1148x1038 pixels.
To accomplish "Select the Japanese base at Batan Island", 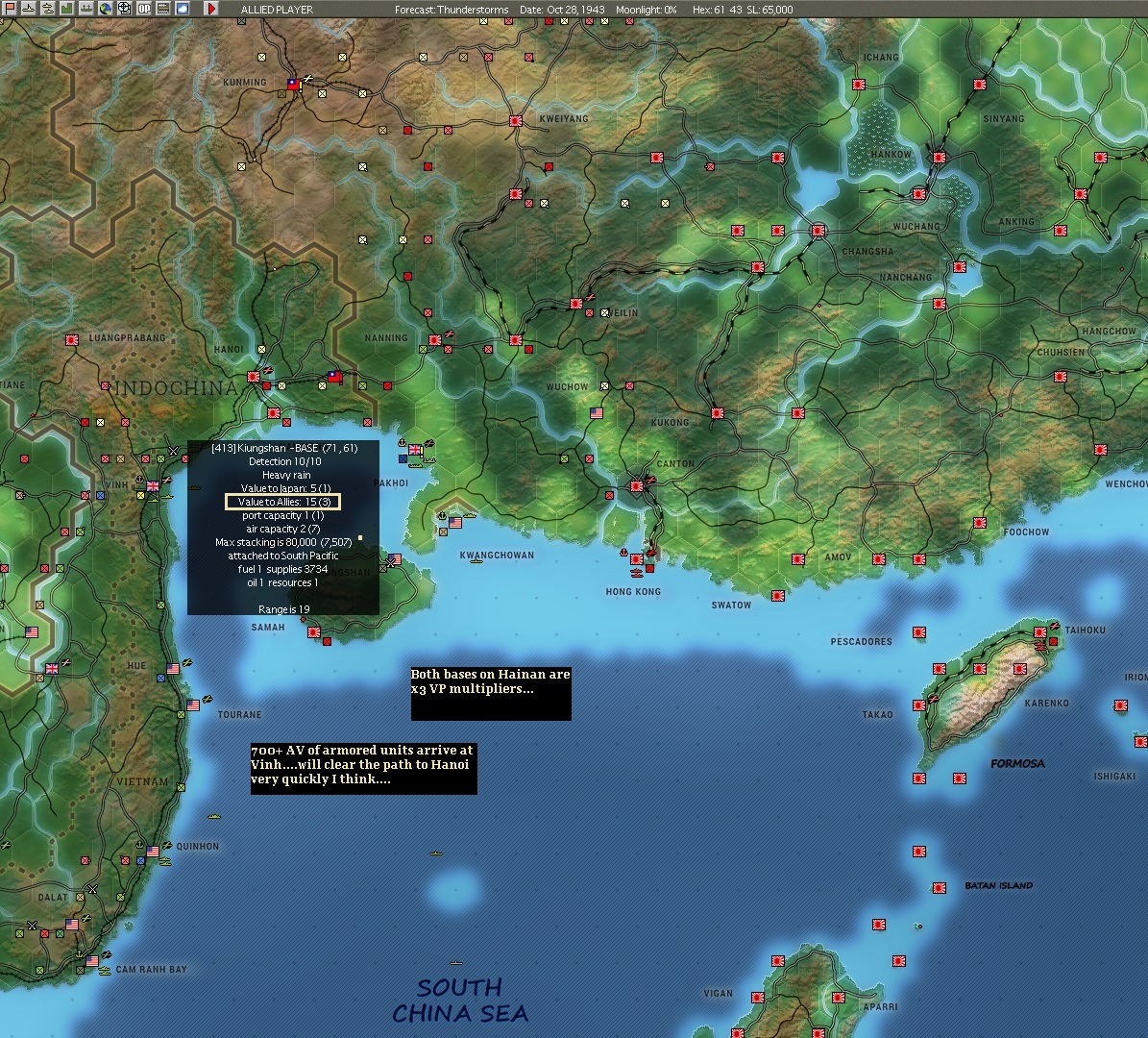I will [x=940, y=888].
